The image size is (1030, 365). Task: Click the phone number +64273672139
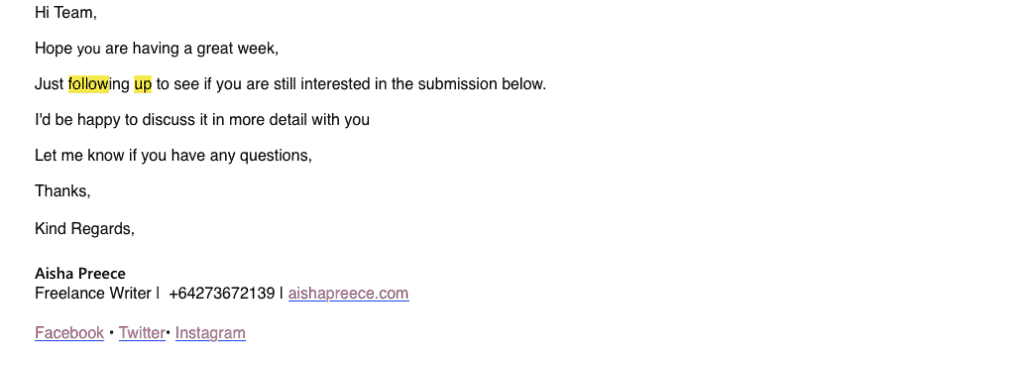pyautogui.click(x=221, y=293)
